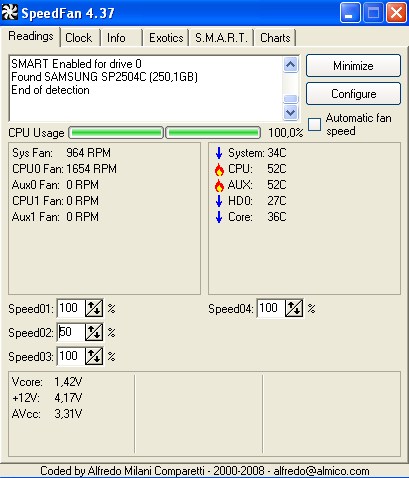Click the Speed03 up/down spinner arrows
Image resolution: width=409 pixels, height=478 pixels.
point(94,356)
